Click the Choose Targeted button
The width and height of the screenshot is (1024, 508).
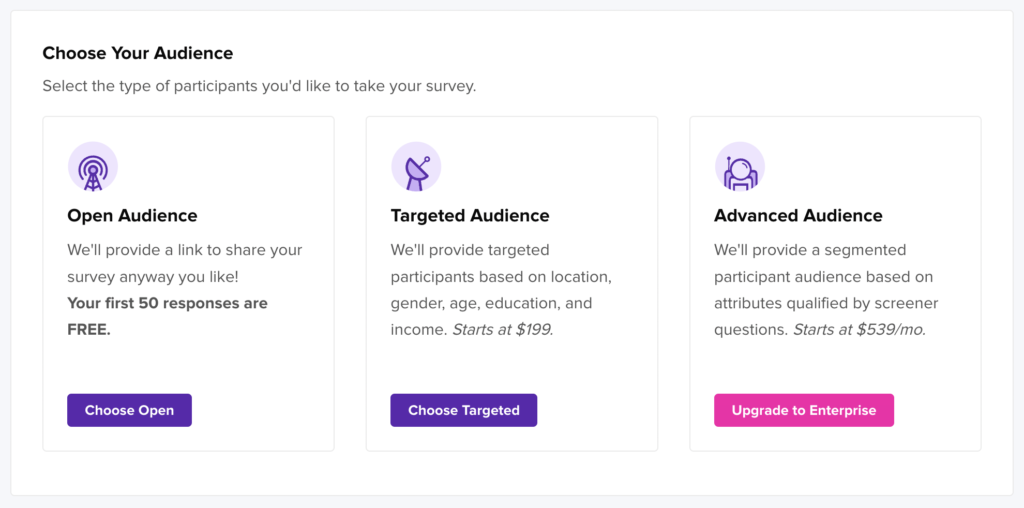[464, 410]
